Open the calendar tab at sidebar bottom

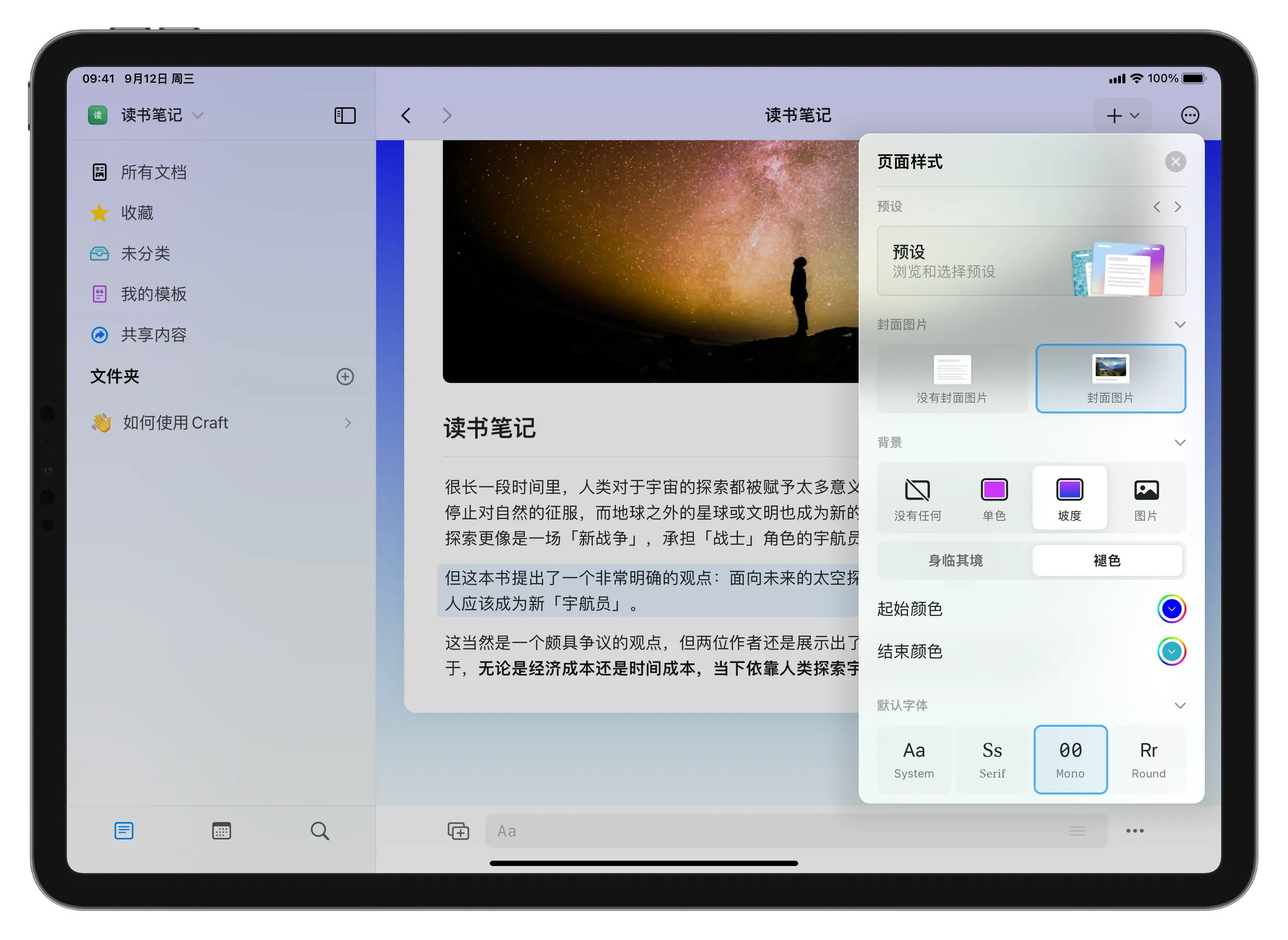221,831
